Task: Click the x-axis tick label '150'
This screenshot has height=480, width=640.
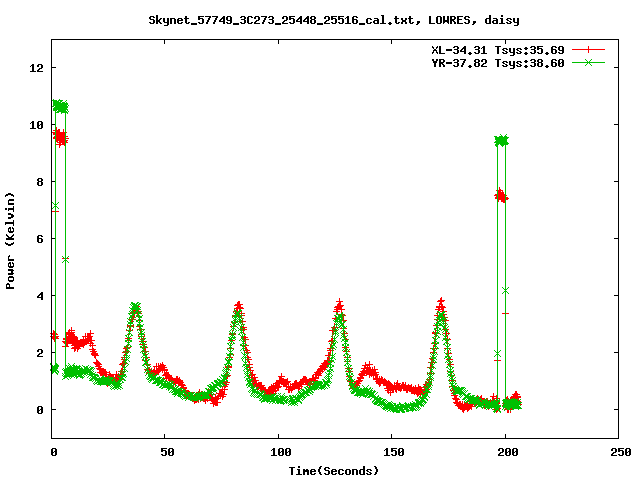Action: click(x=394, y=452)
